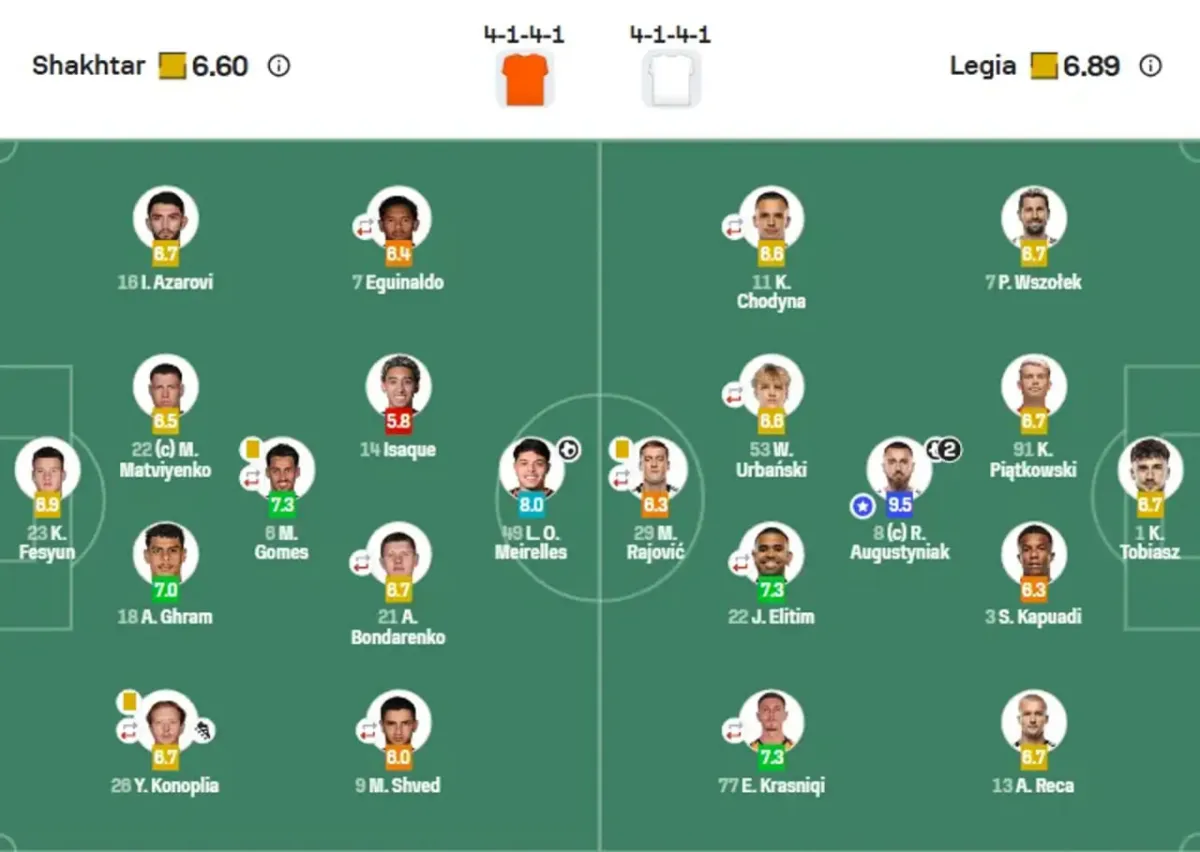
Task: Open P. Wszołek's player avatar
Action: point(1033,215)
